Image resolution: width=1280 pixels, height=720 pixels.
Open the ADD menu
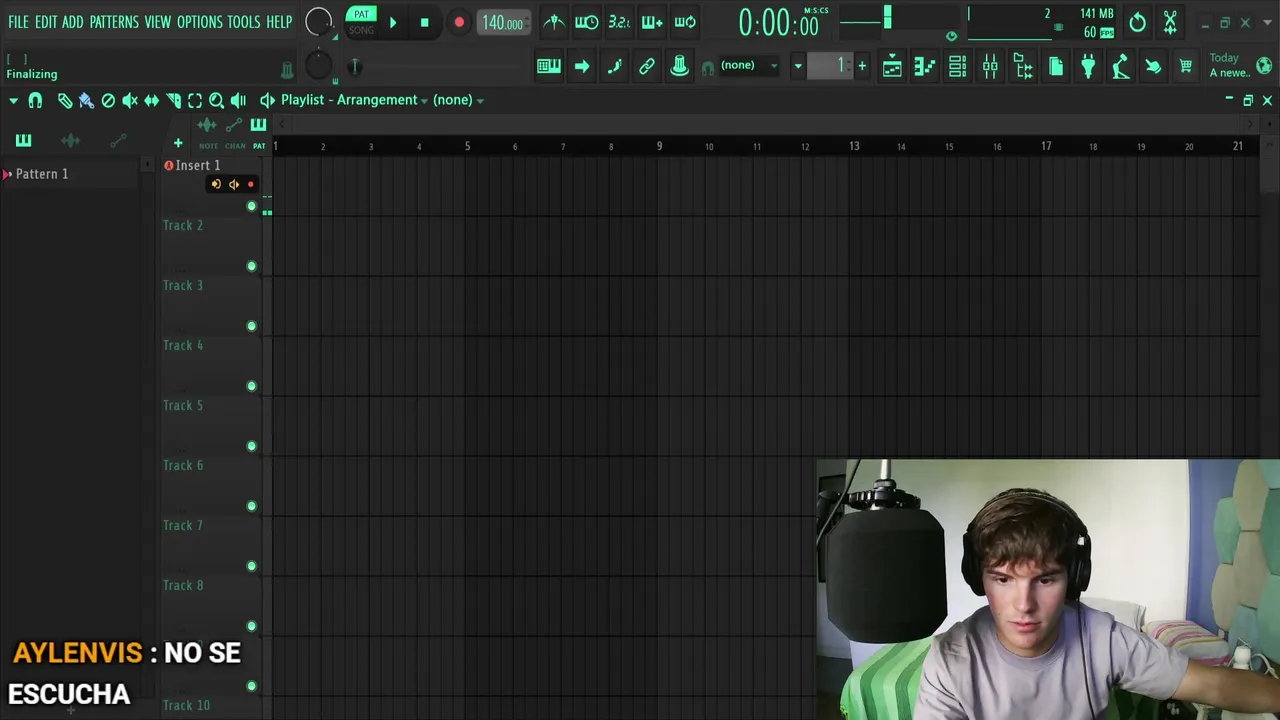pyautogui.click(x=73, y=22)
